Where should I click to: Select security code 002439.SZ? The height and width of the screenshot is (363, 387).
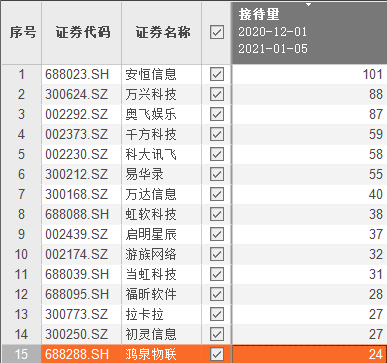pos(77,234)
